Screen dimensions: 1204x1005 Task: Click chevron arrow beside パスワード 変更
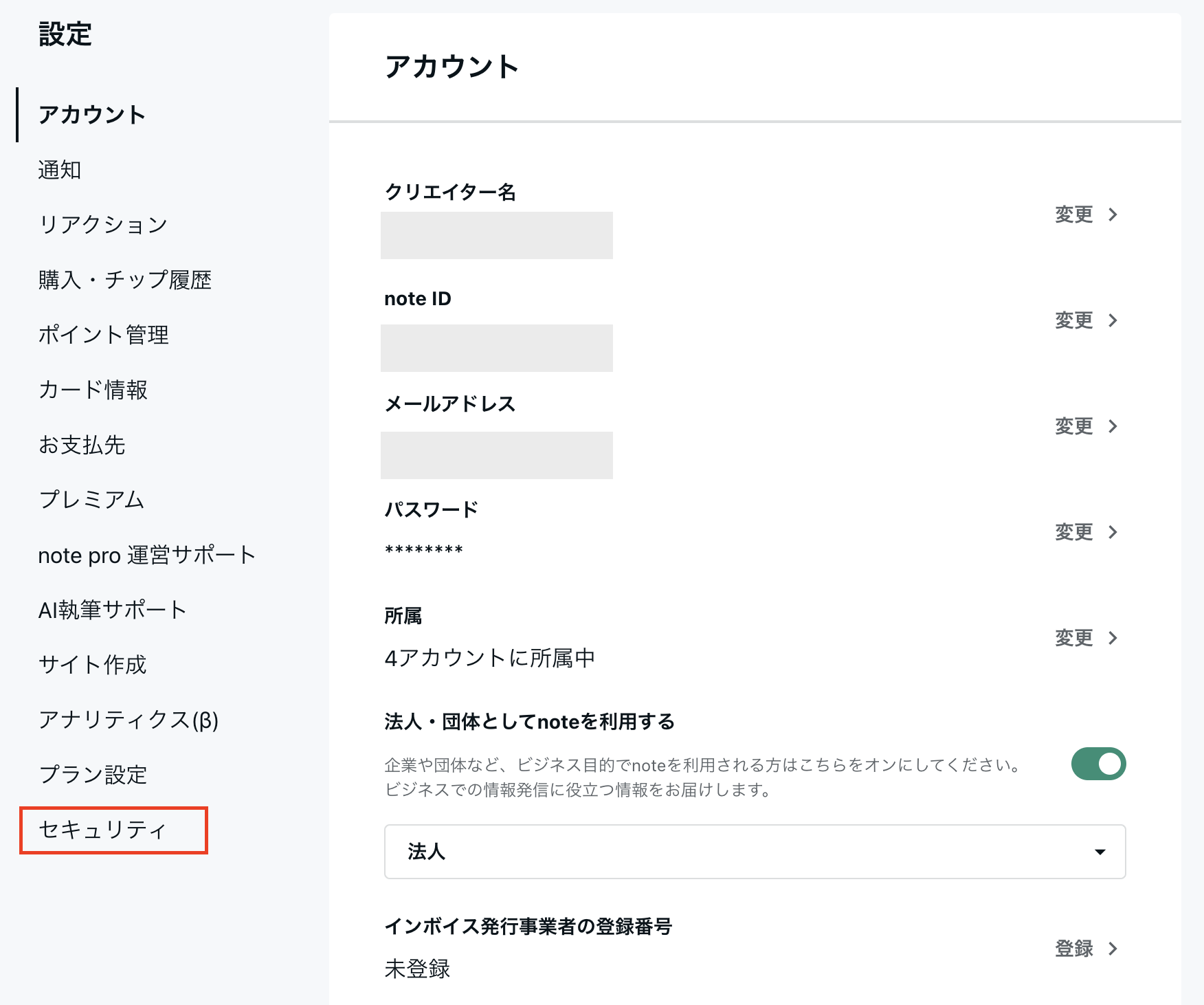pos(1113,532)
